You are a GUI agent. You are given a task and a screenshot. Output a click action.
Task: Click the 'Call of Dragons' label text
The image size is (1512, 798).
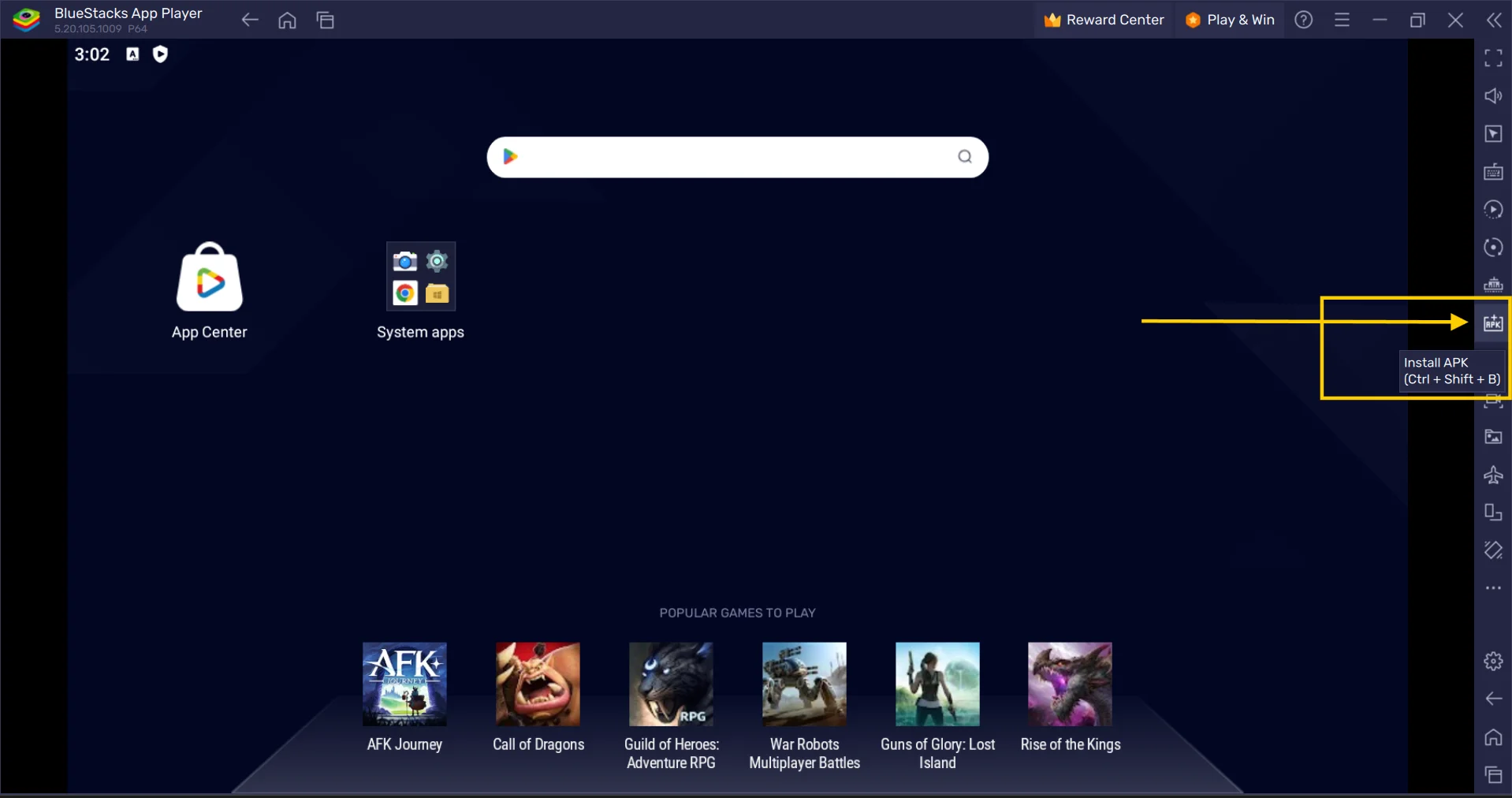(x=538, y=744)
